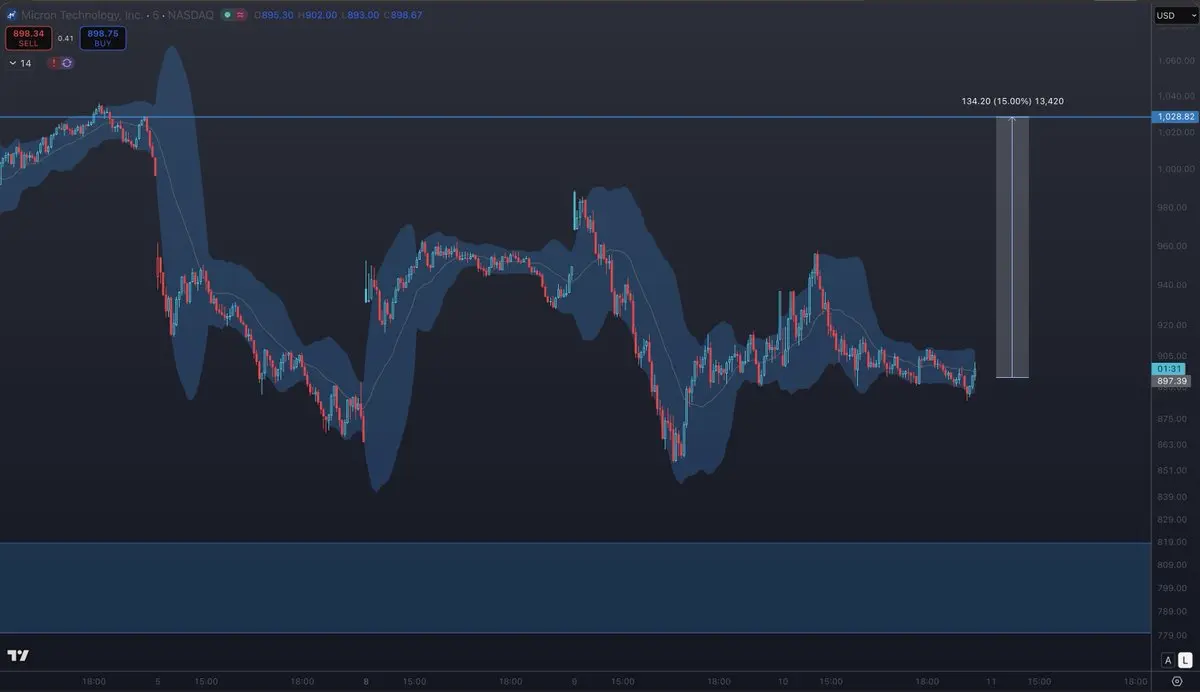Click the 1,060.00 price axis label

tap(1176, 59)
